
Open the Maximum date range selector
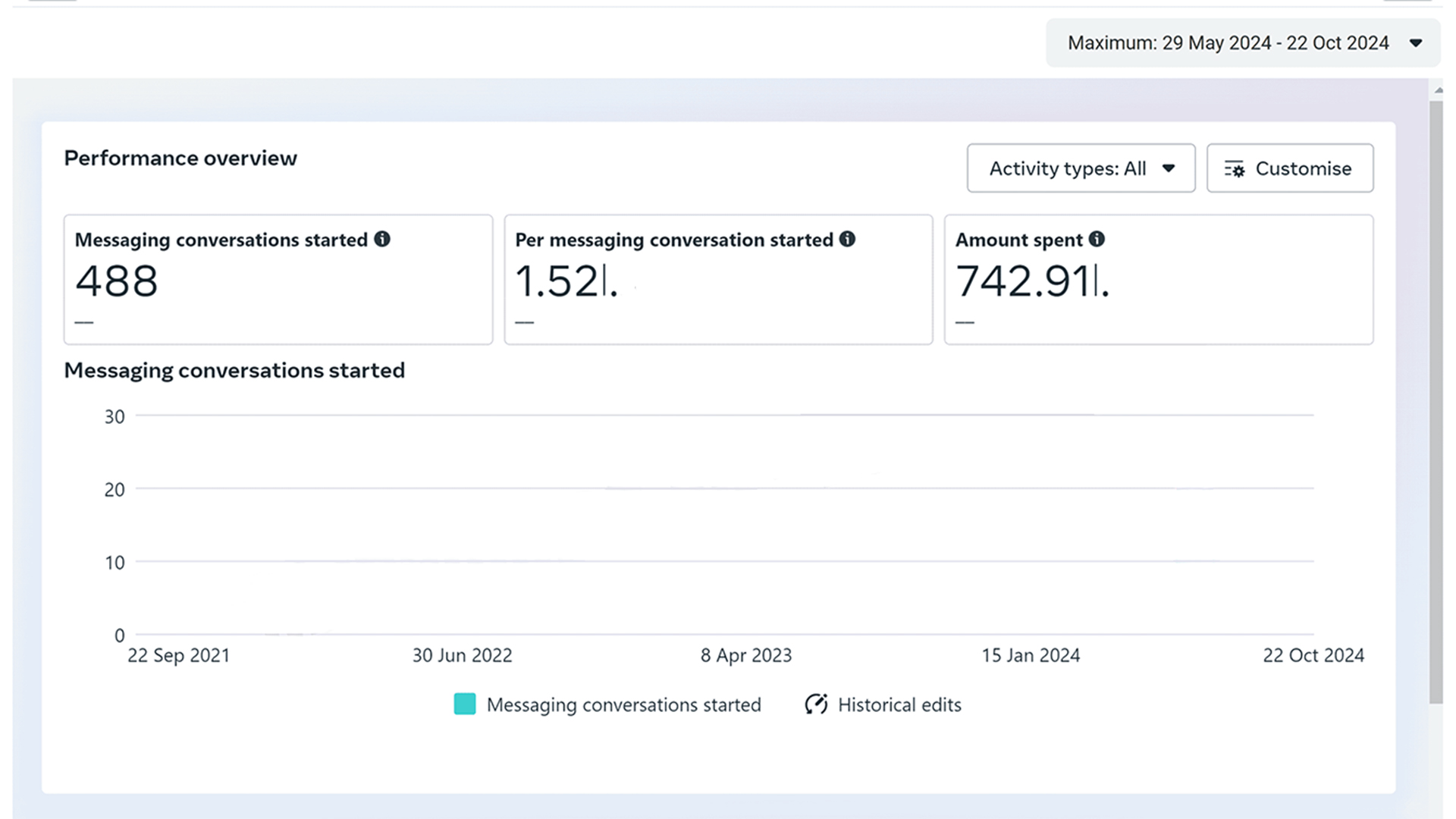click(x=1228, y=43)
